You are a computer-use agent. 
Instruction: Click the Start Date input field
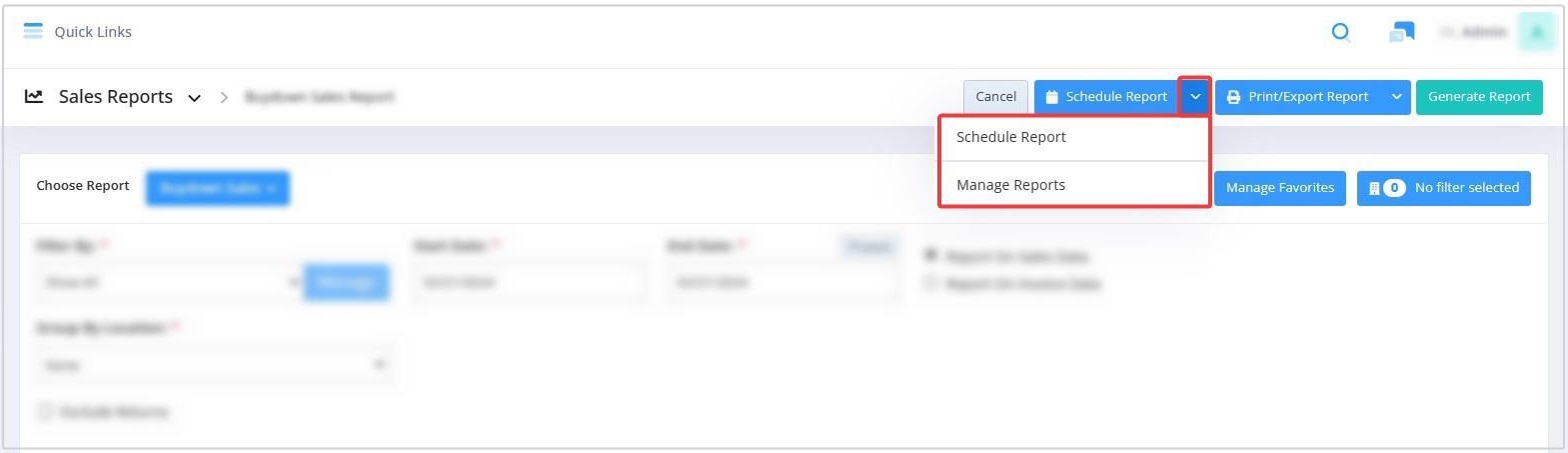click(530, 283)
